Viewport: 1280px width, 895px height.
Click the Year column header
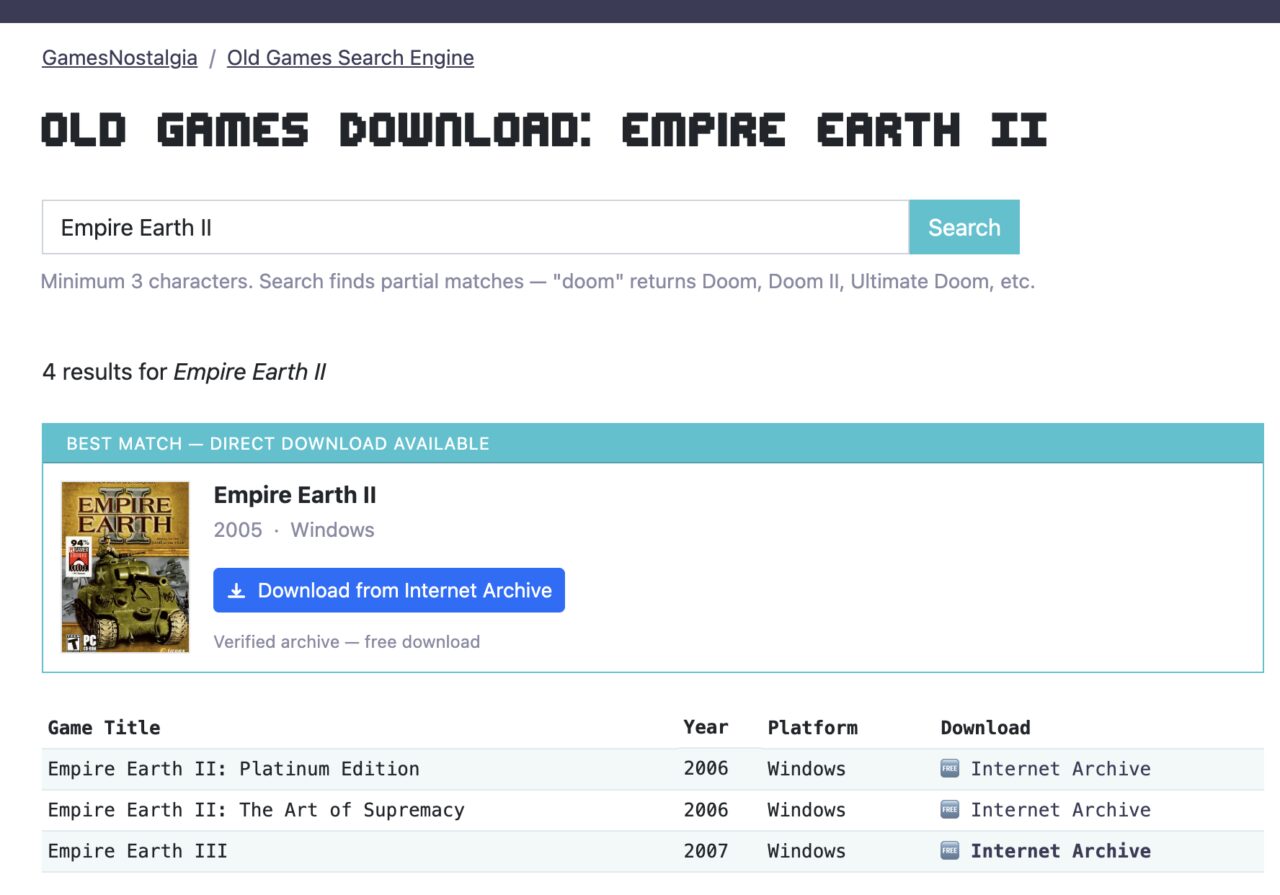[x=705, y=727]
